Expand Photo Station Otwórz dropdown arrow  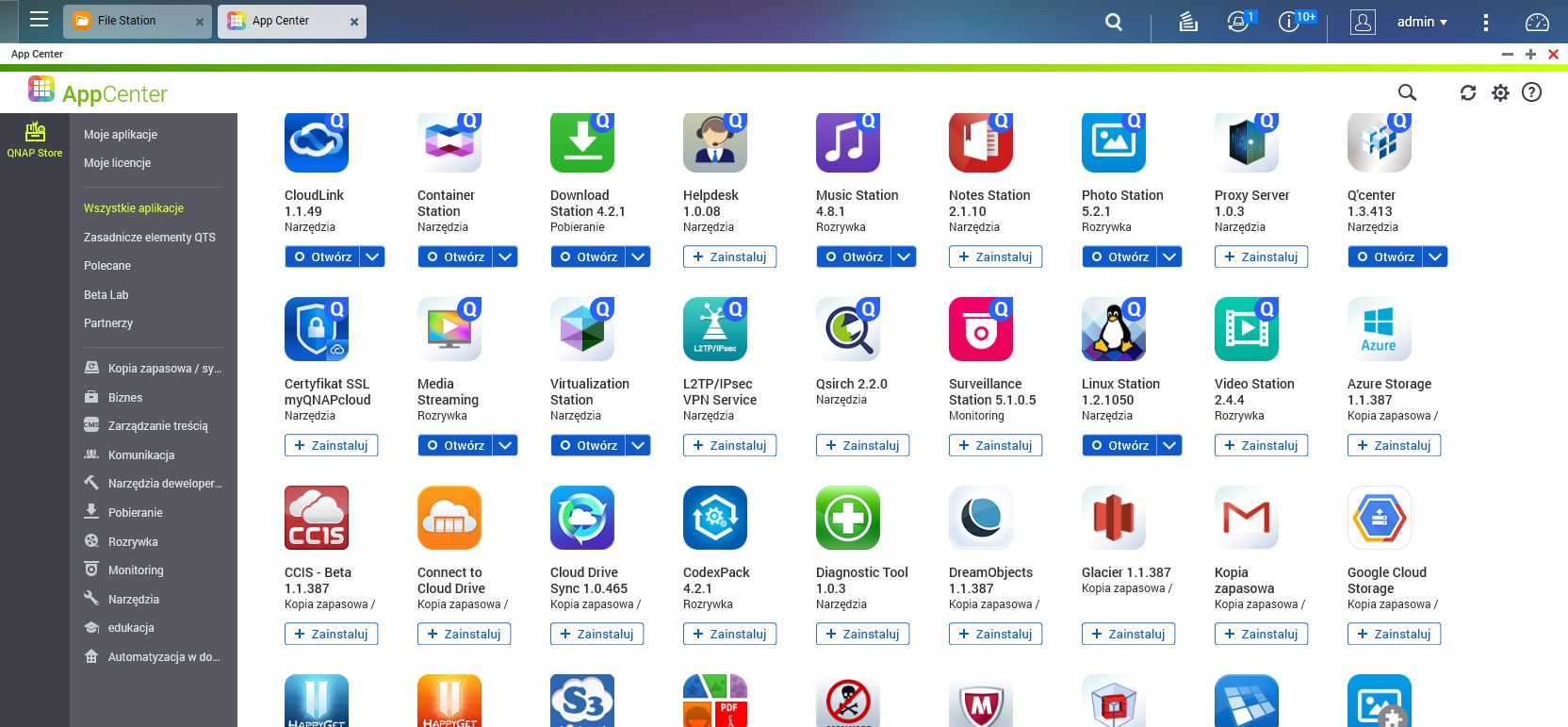[x=1169, y=256]
